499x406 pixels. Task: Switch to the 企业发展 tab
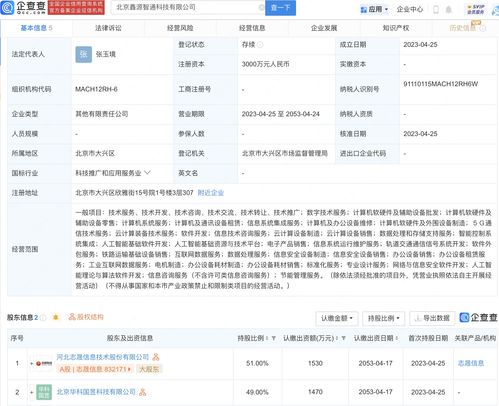tap(324, 28)
